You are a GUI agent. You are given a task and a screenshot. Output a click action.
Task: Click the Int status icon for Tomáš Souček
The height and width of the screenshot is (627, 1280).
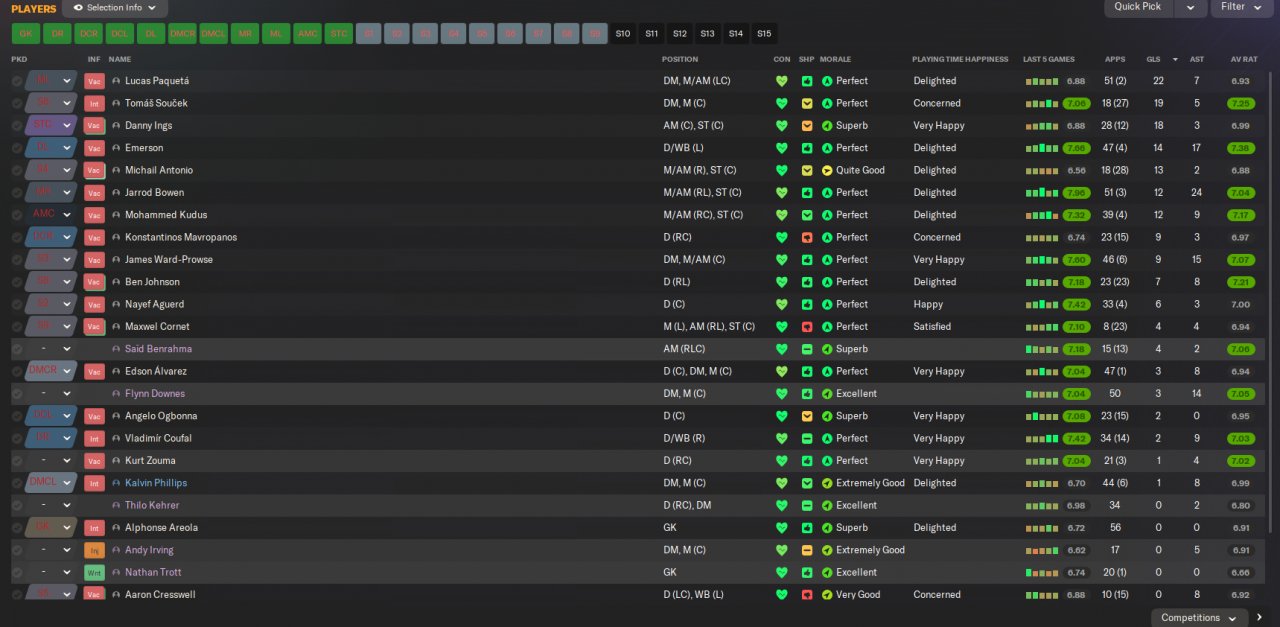[95, 103]
